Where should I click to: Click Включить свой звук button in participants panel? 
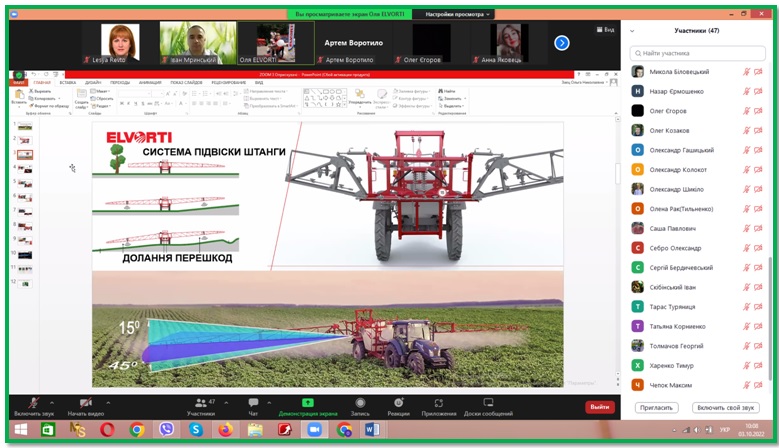click(x=725, y=408)
